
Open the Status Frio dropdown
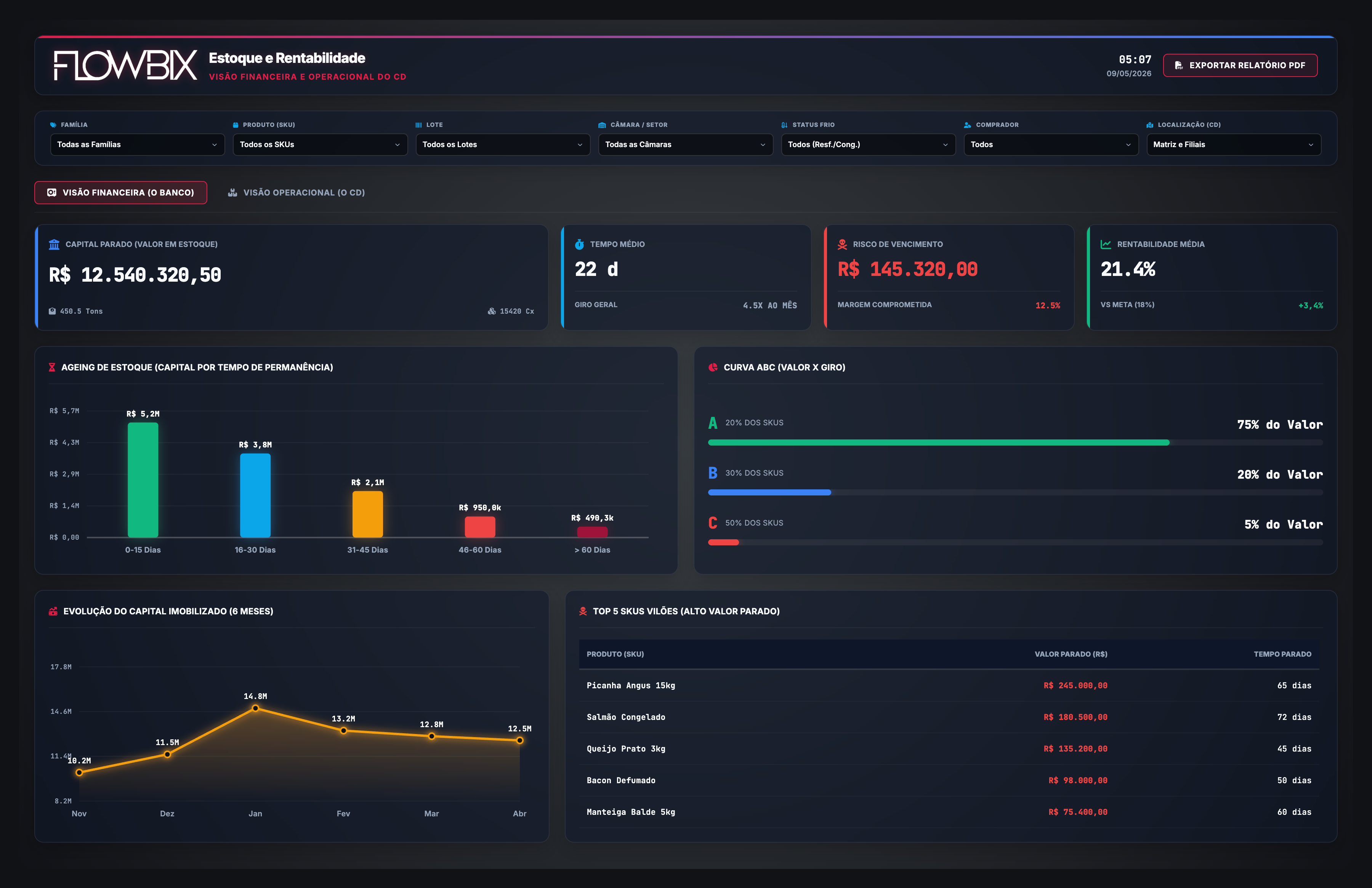[868, 145]
